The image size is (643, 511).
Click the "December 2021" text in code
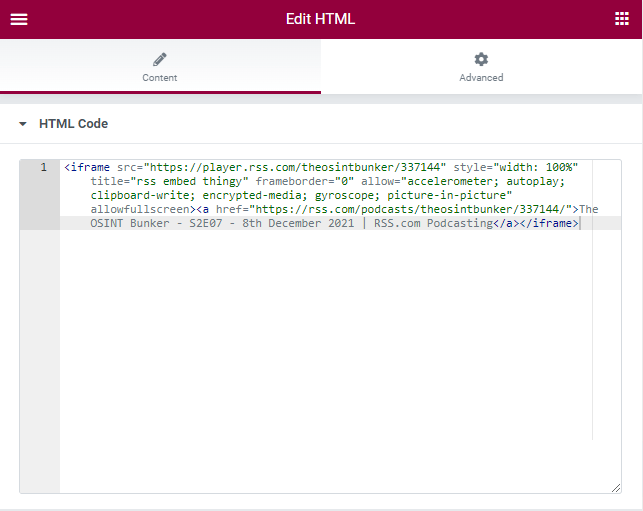[x=311, y=223]
